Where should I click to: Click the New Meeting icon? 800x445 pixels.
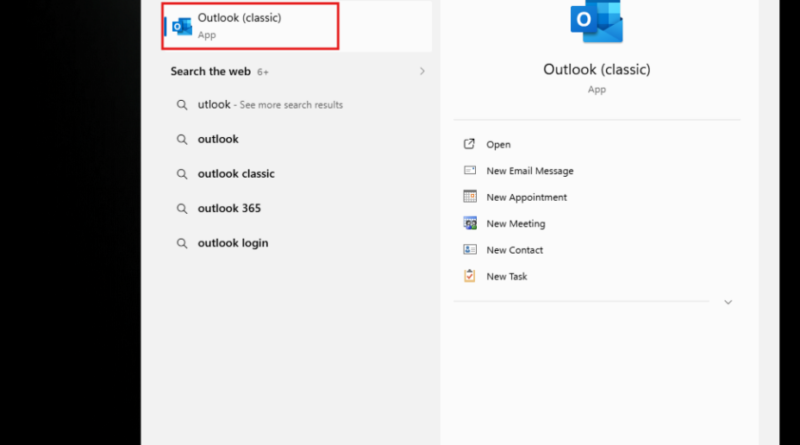469,223
